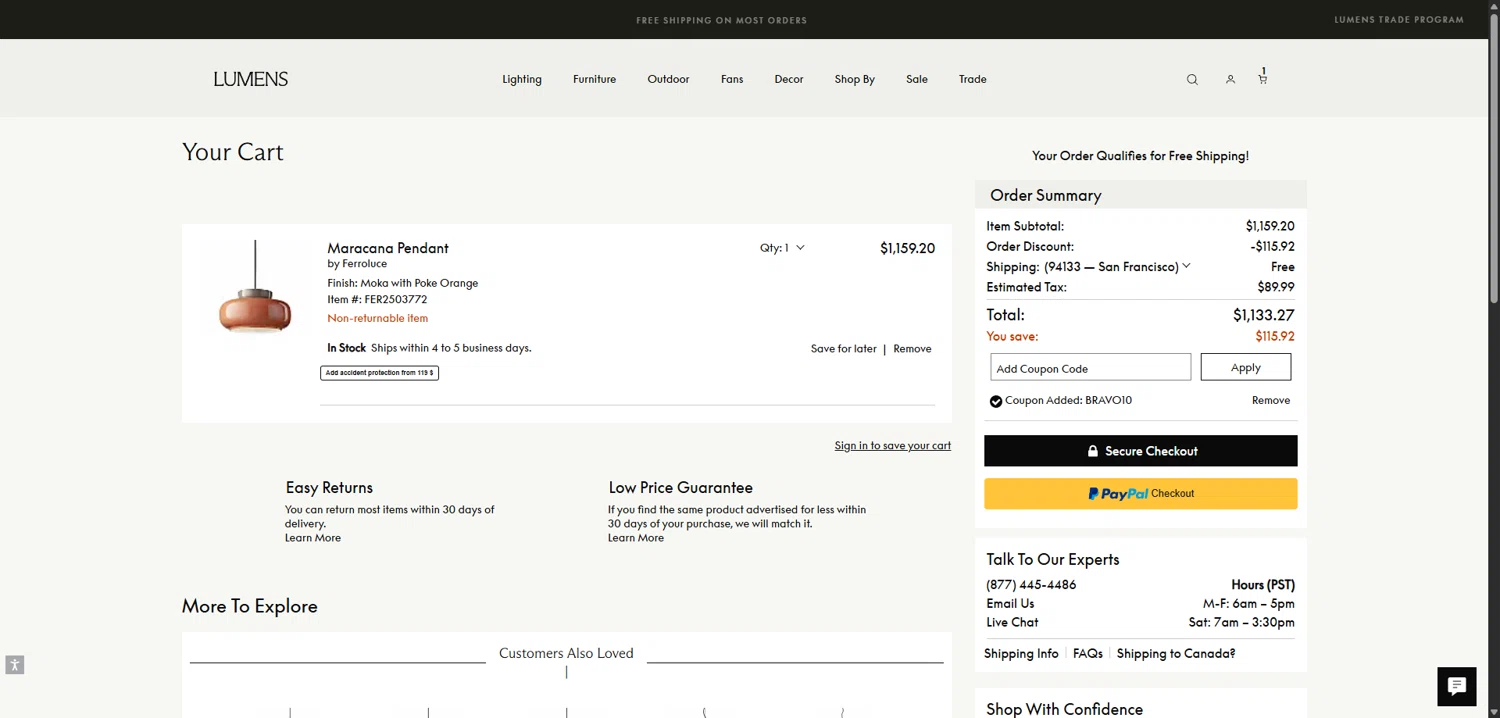Screen dimensions: 1500x718
Task: Remove the BRAVO10 coupon
Action: (1270, 400)
